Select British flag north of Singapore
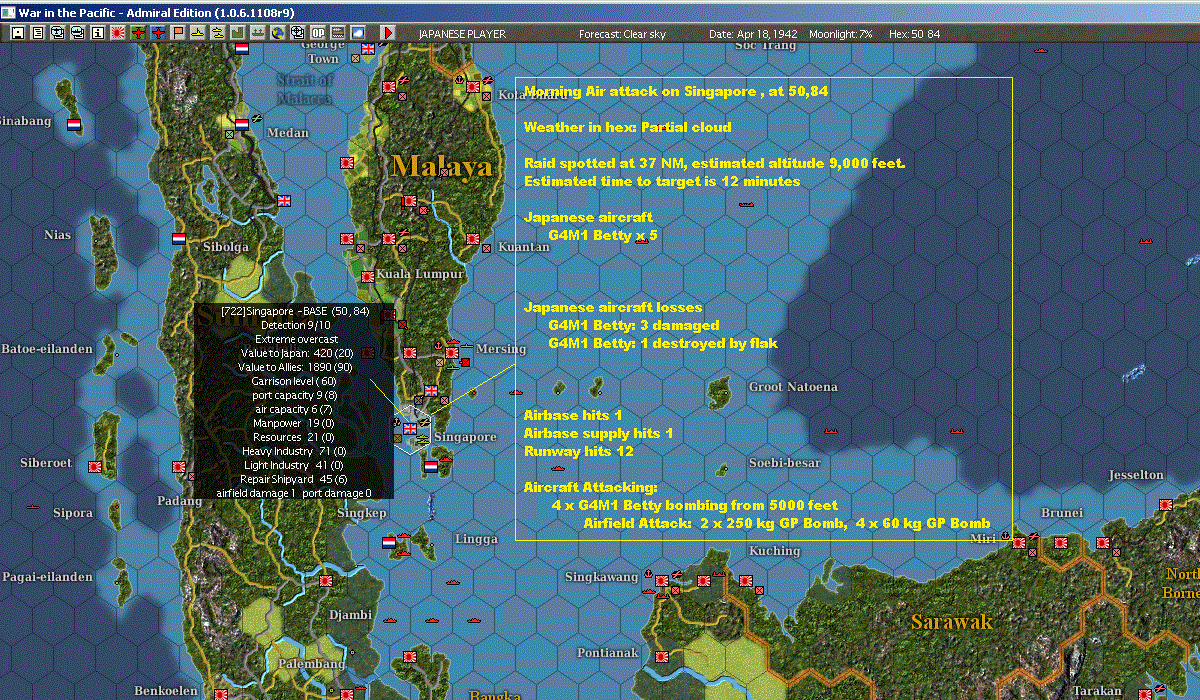This screenshot has height=700, width=1200. tap(431, 391)
